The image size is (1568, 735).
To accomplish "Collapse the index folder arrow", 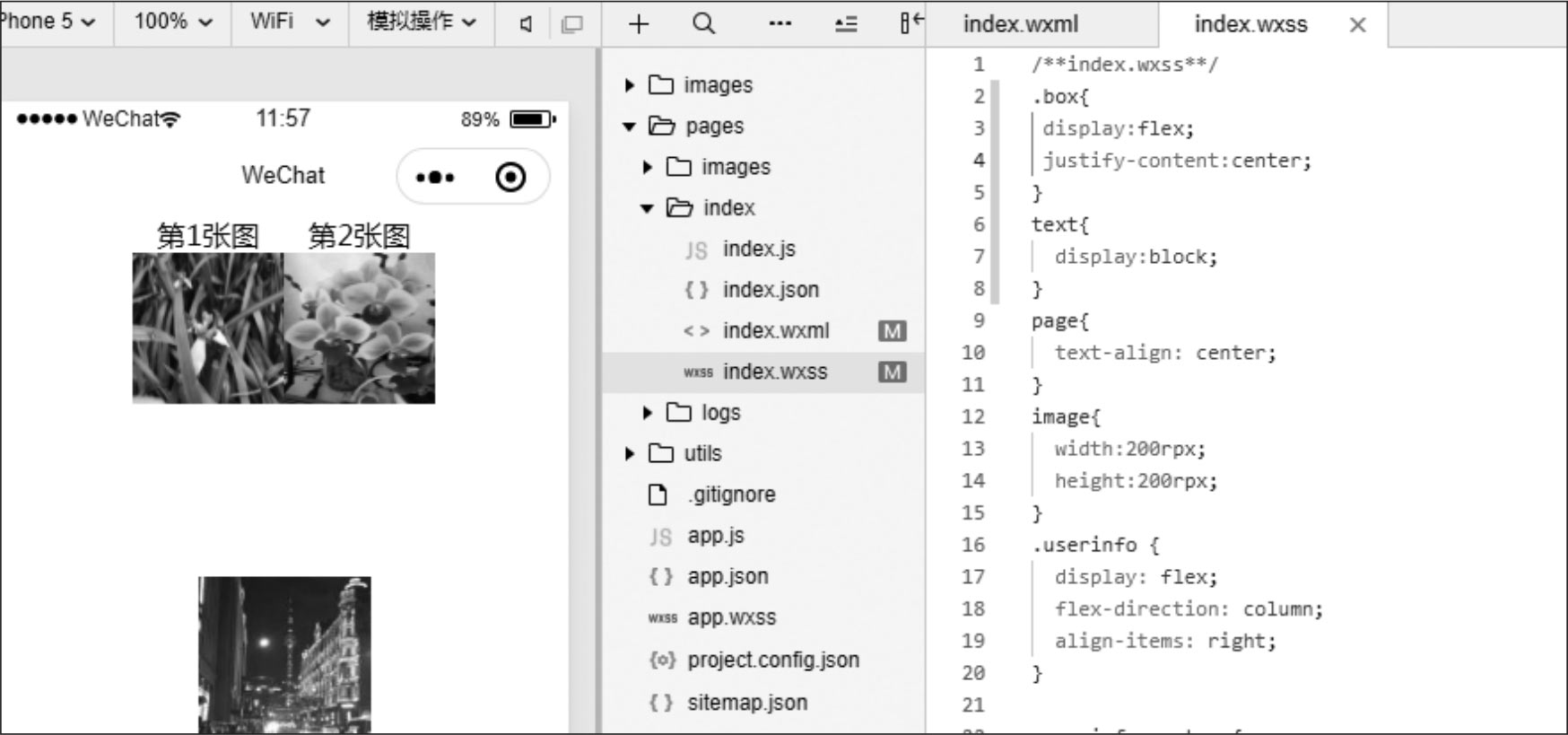I will point(648,208).
